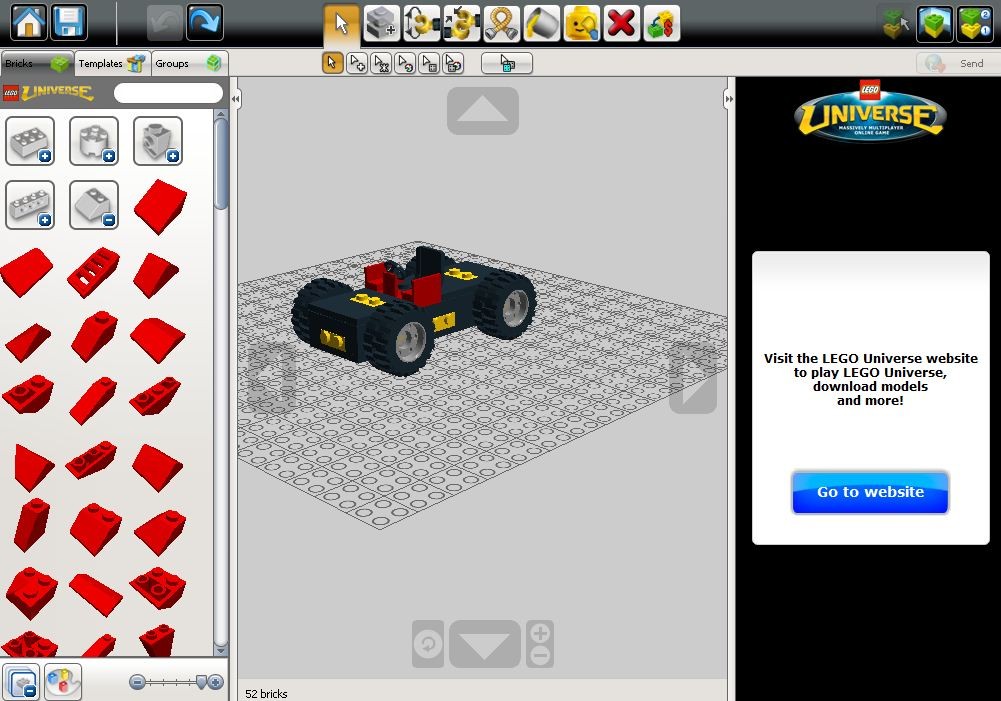Activate the Paint bucket tool

[541, 22]
